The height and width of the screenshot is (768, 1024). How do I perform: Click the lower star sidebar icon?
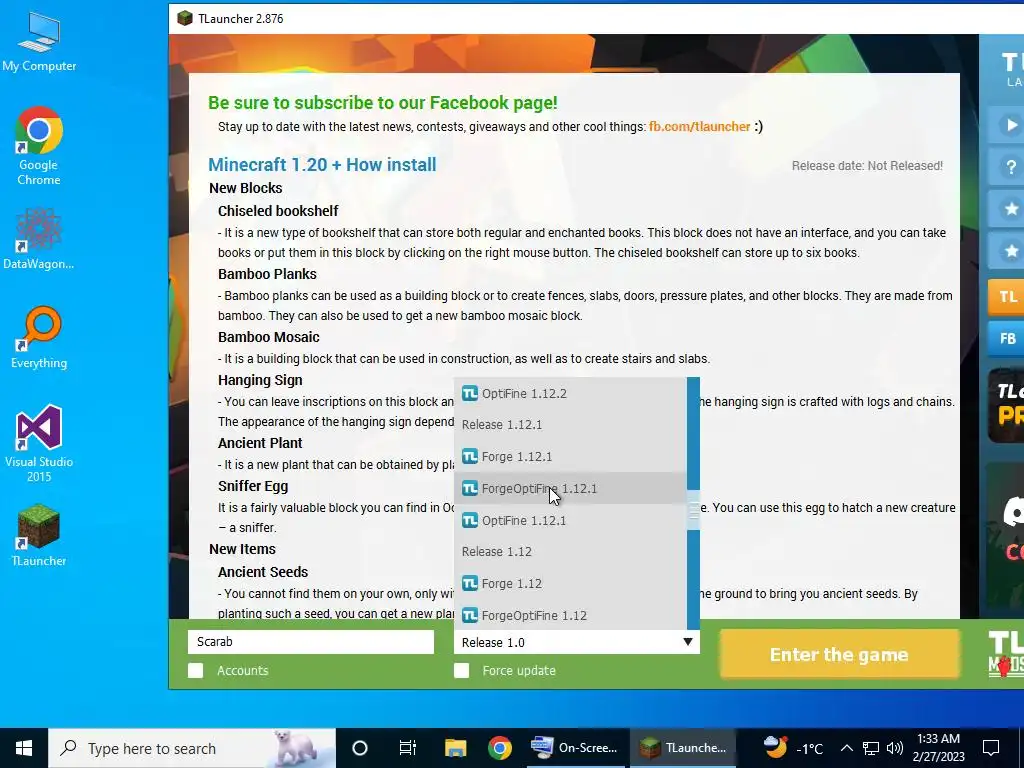point(1010,251)
